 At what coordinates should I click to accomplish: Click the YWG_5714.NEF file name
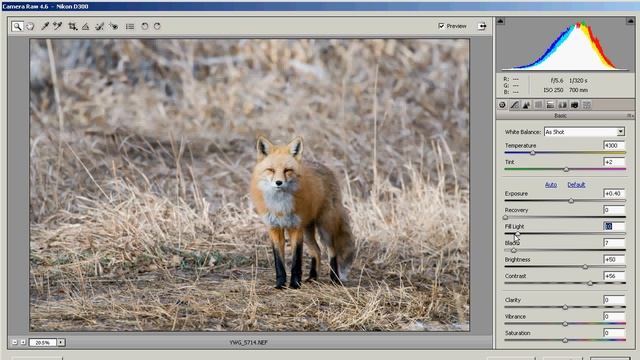coord(248,342)
